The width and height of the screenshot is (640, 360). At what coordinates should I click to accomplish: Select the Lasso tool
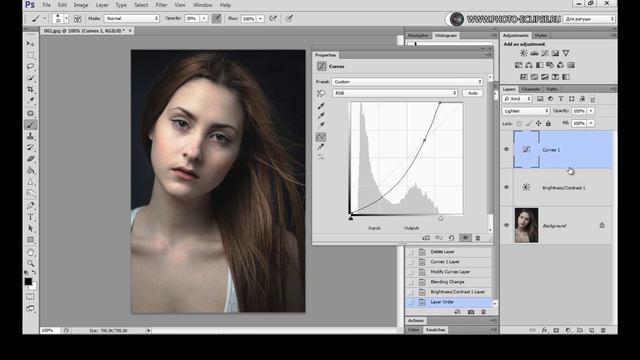pyautogui.click(x=31, y=67)
